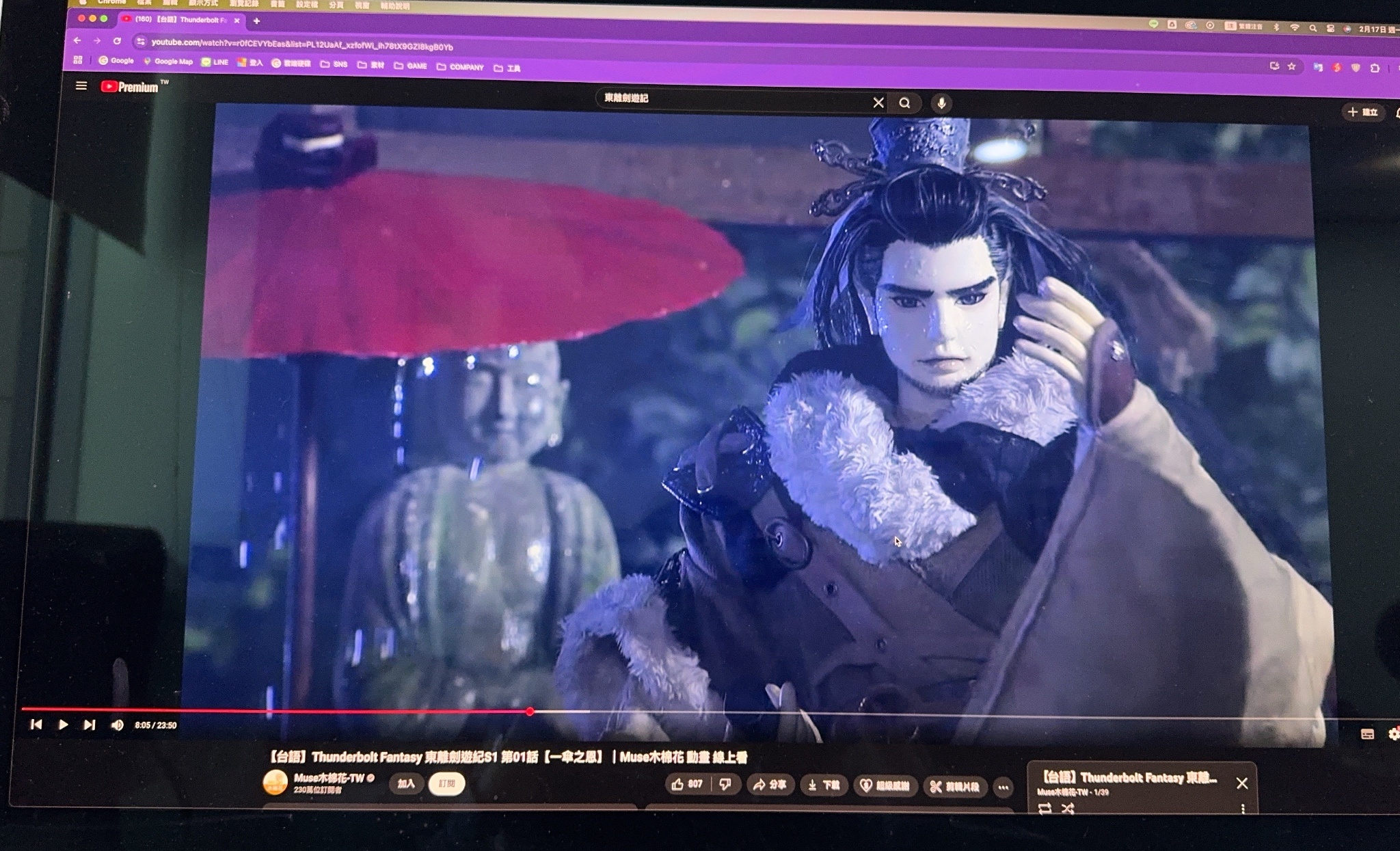
Task: Expand the GAME bookmark folder
Action: (410, 66)
